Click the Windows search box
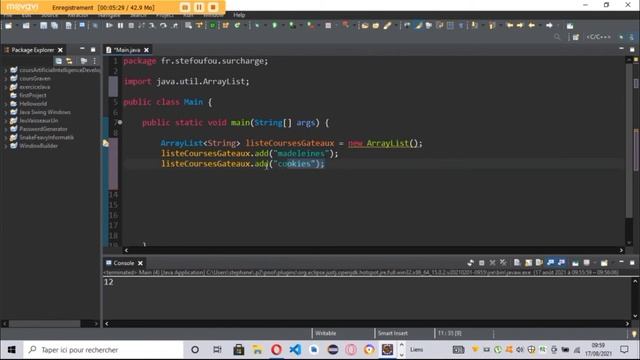The image size is (640, 360). (103, 350)
